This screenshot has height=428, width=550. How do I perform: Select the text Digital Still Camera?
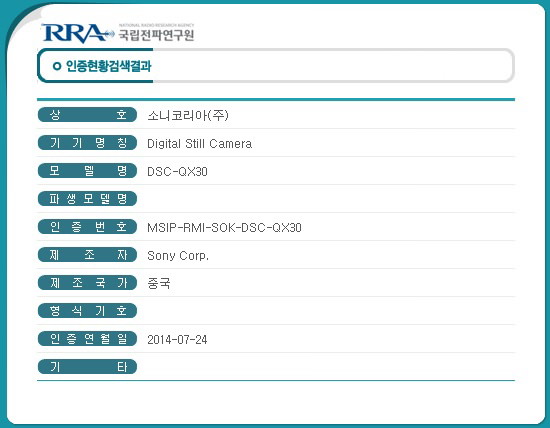pyautogui.click(x=199, y=143)
